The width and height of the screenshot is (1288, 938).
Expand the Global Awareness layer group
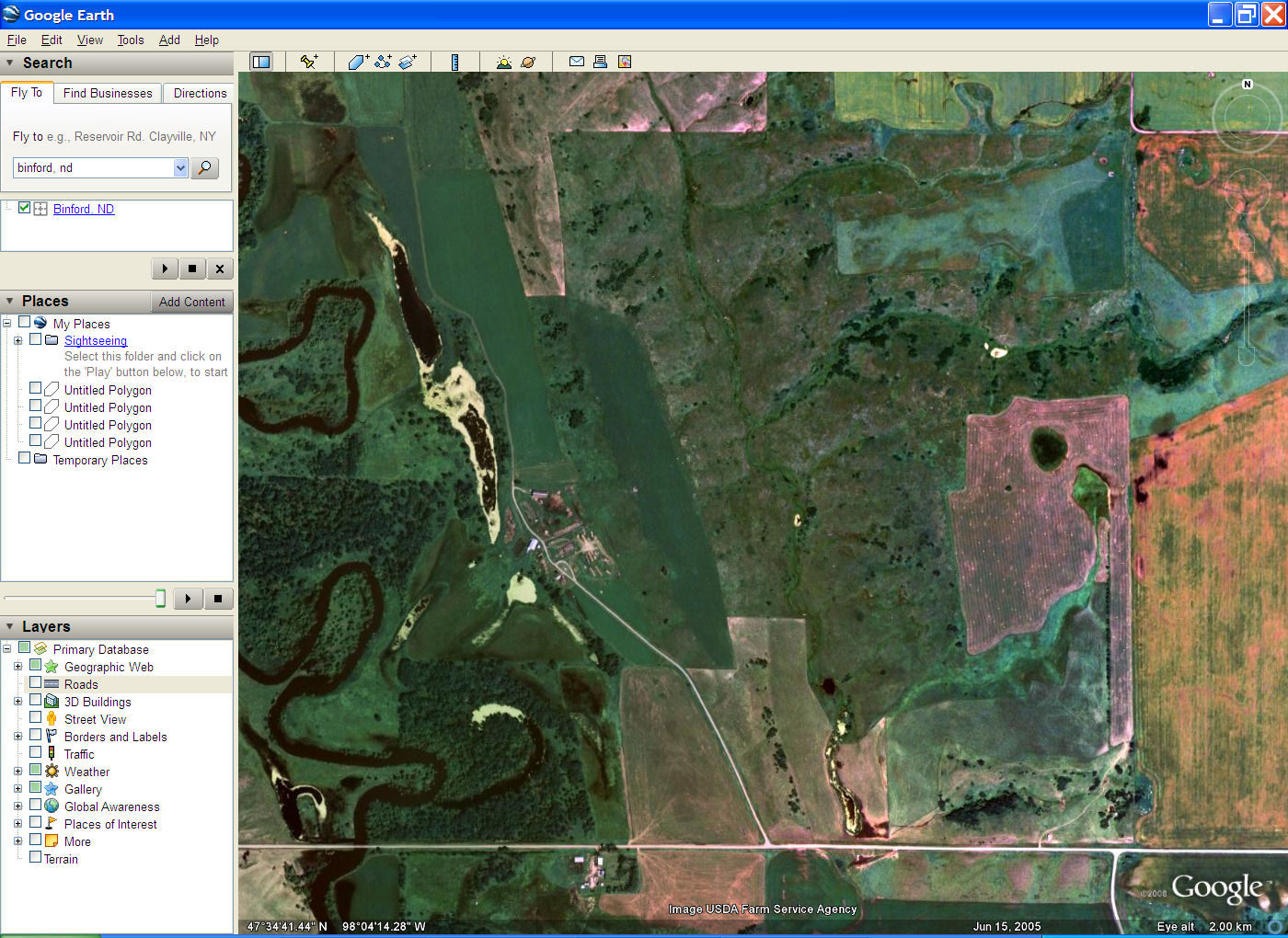[17, 806]
